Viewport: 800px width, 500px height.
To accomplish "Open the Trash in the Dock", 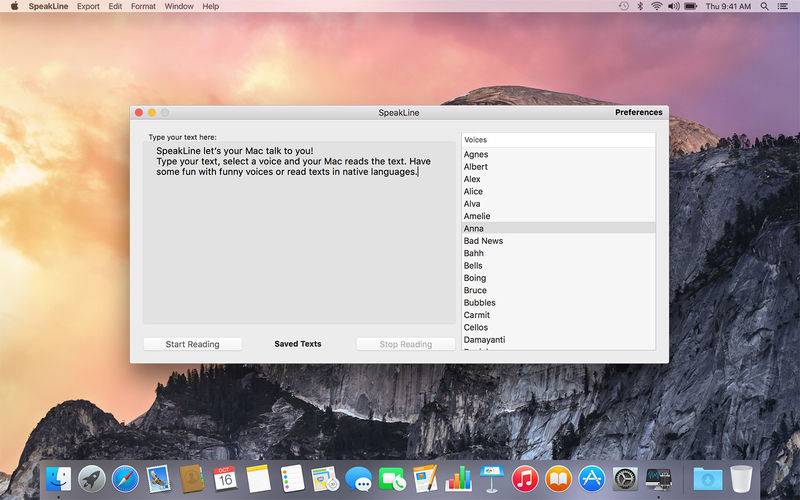I will (741, 479).
